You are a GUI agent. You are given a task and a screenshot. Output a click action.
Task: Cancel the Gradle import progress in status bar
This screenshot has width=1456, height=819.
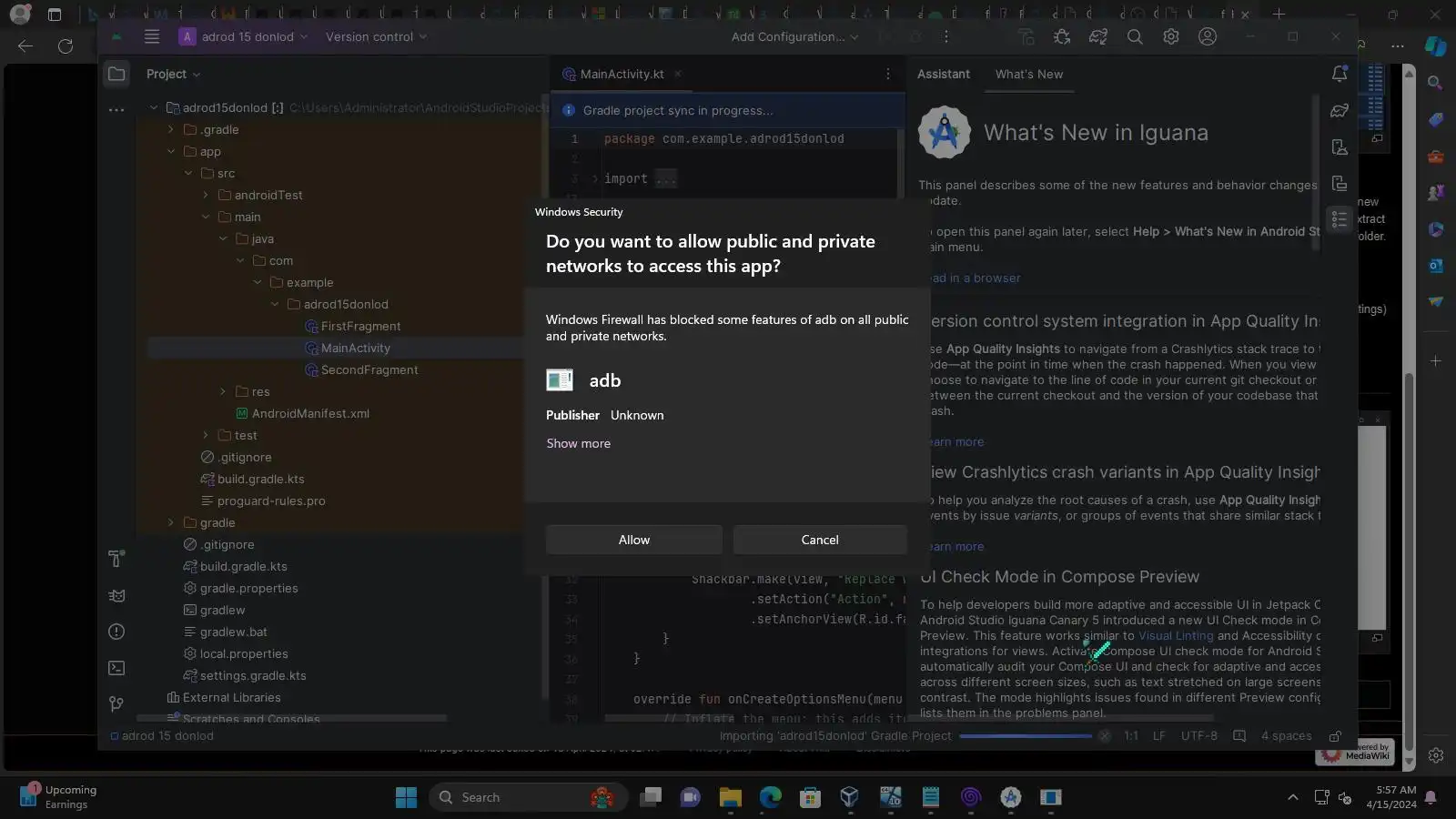pyautogui.click(x=1104, y=736)
